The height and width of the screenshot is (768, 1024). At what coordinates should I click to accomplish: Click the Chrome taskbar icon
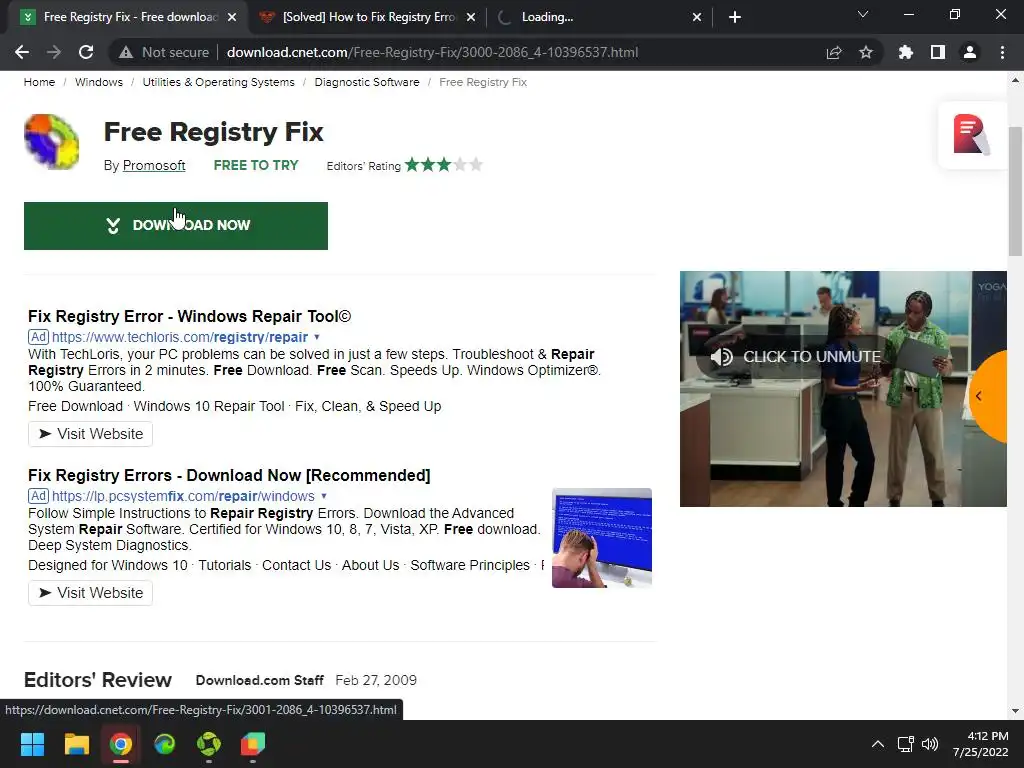(121, 744)
